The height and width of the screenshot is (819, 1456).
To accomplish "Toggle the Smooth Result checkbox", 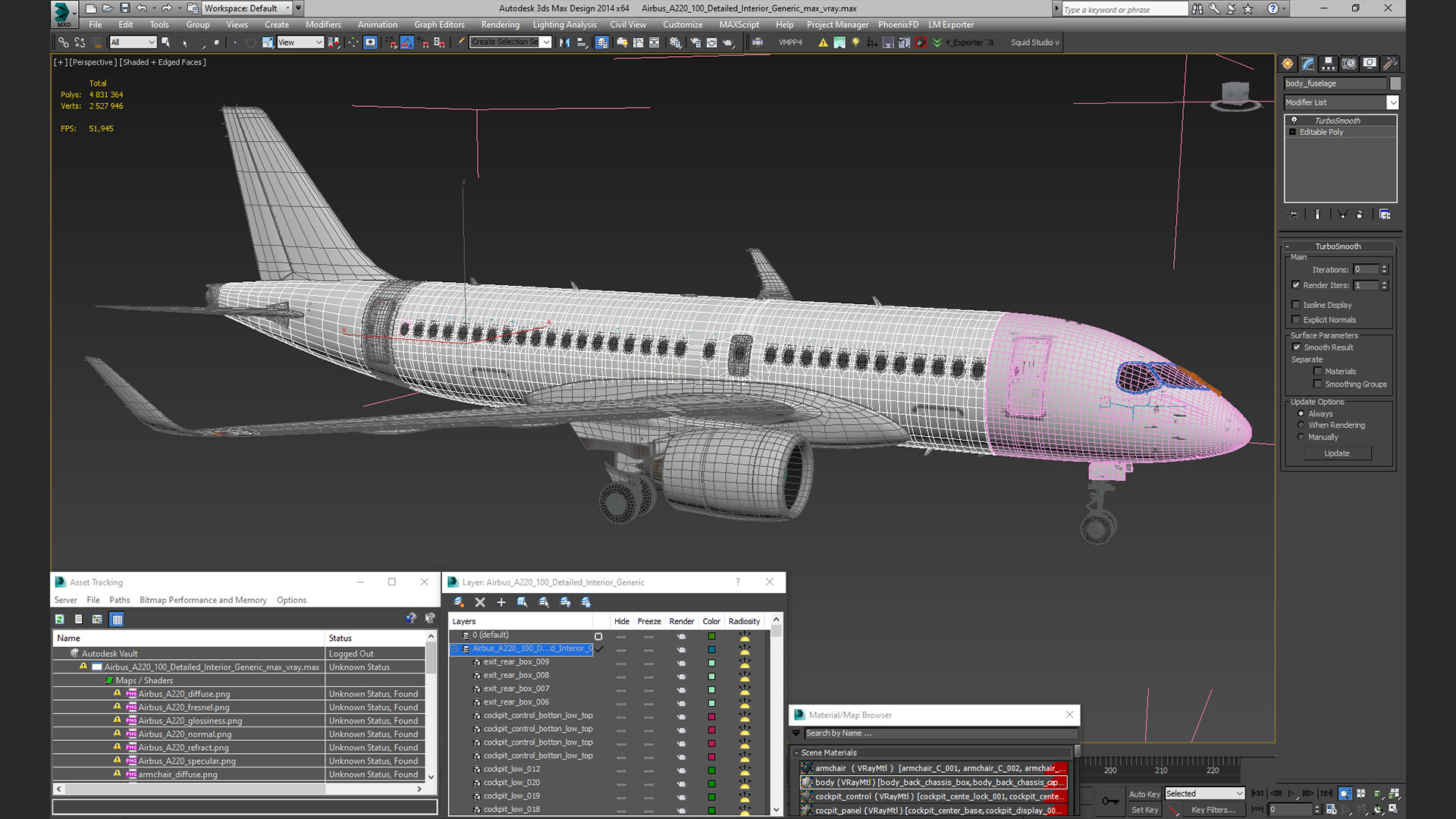I will click(1297, 347).
